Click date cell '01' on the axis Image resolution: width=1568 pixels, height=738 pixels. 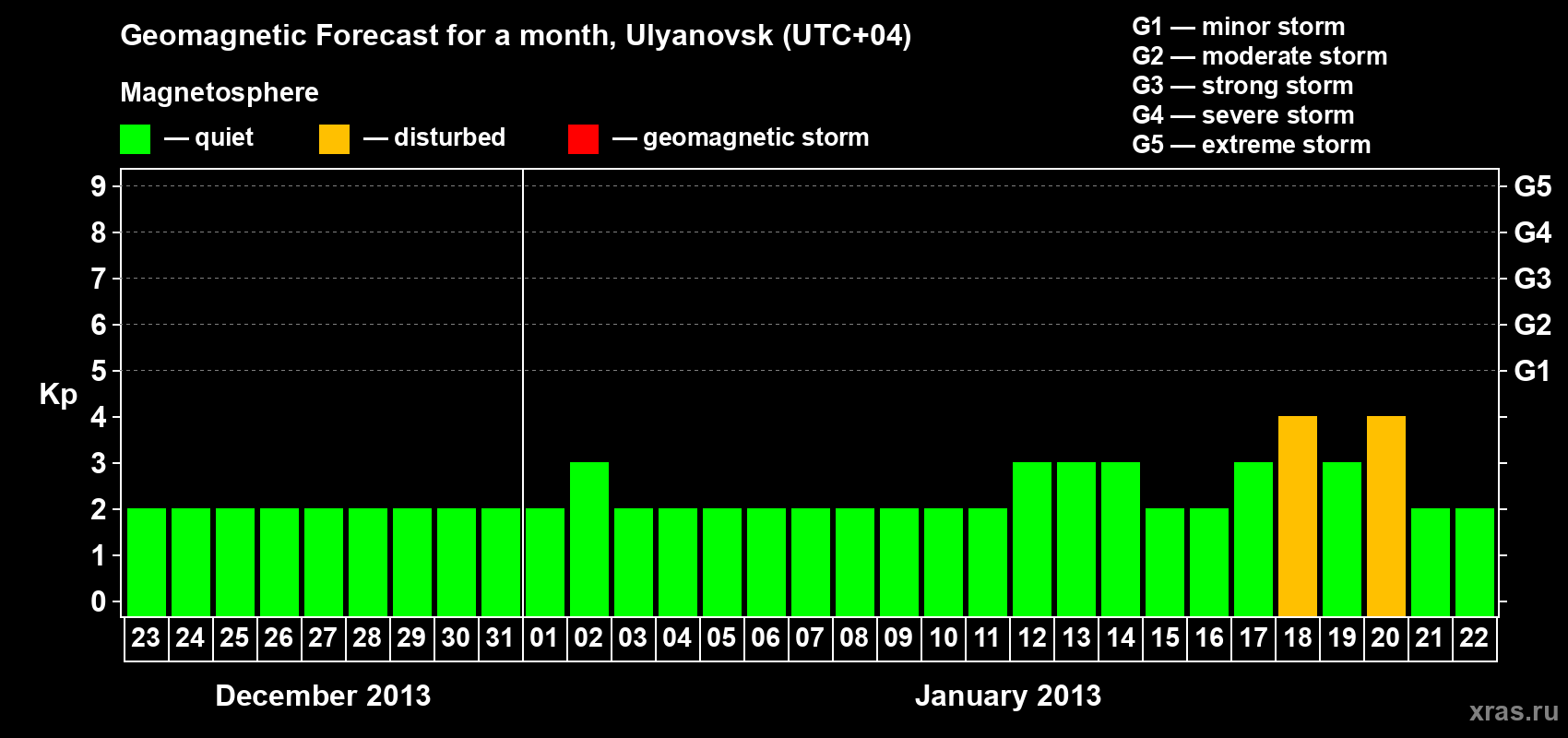pos(544,638)
